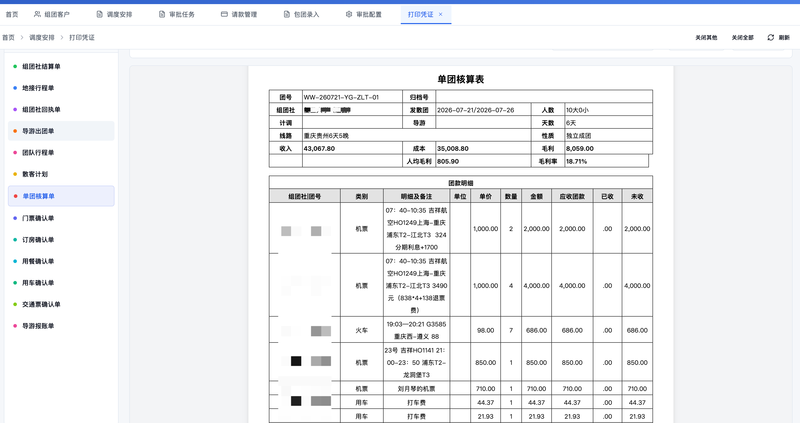Click the date range 2026-07-21/2026-07-26
This screenshot has height=423, width=800.
click(476, 110)
